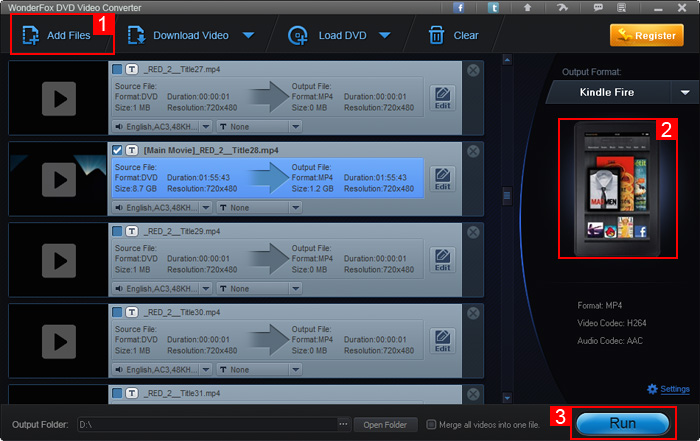Click the Kindle Fire device thumbnail
The height and width of the screenshot is (441, 700).
point(617,188)
